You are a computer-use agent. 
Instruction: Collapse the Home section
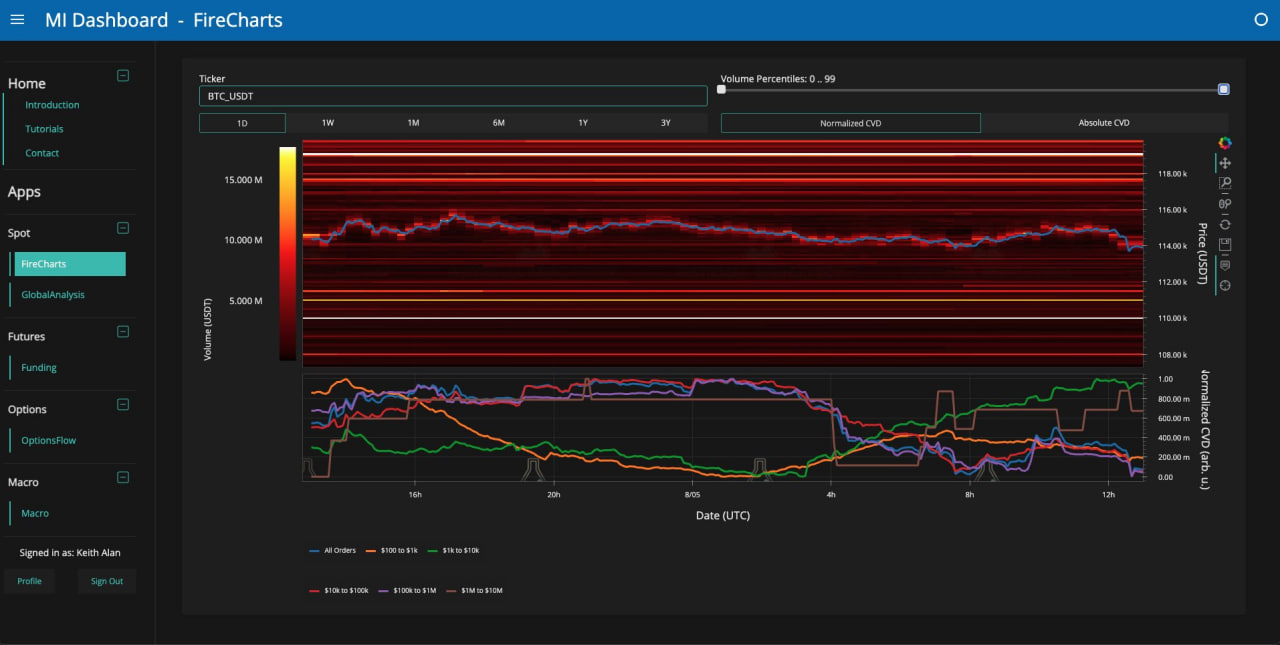(x=123, y=75)
